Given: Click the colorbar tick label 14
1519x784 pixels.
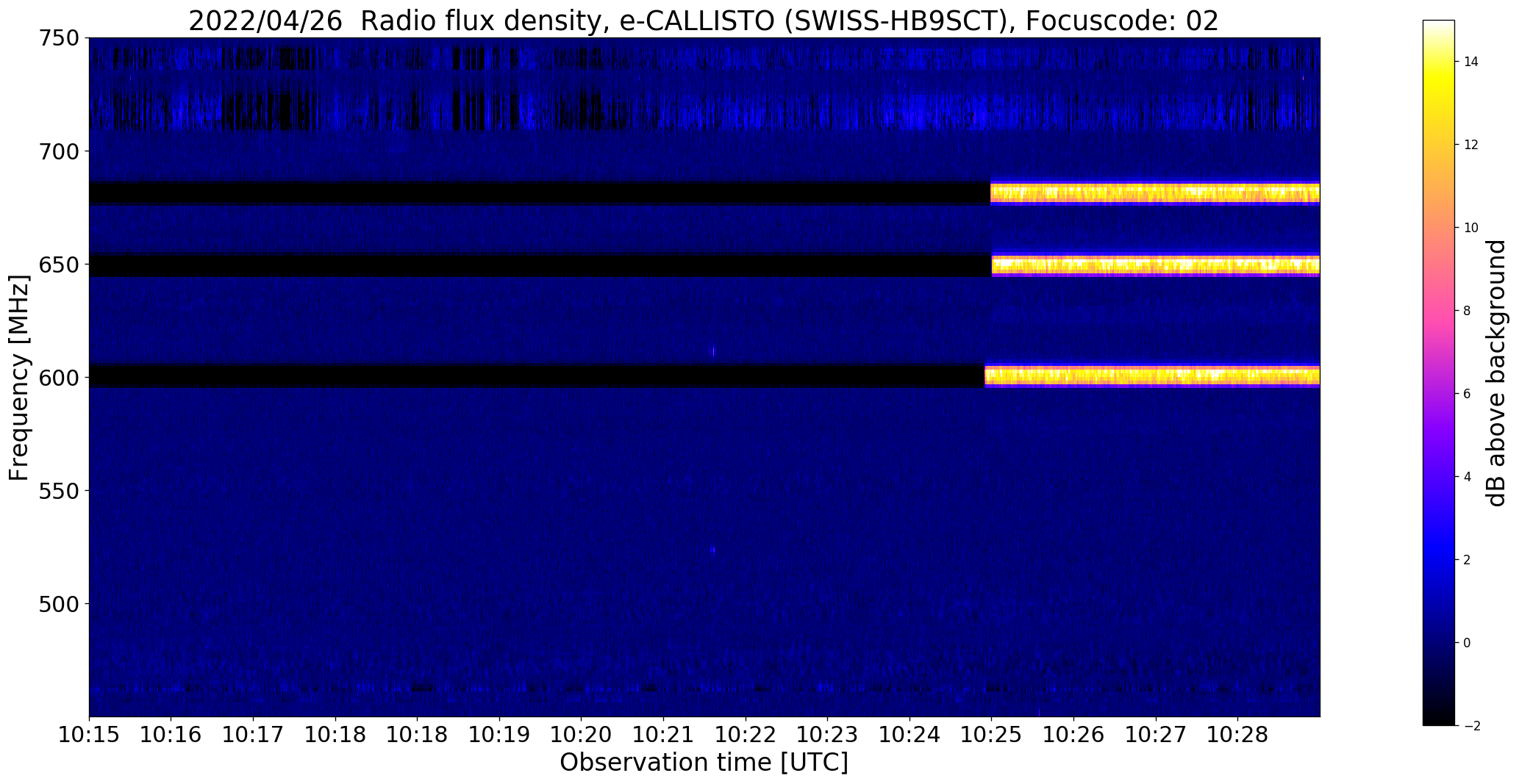Looking at the screenshot, I should coord(1471,62).
